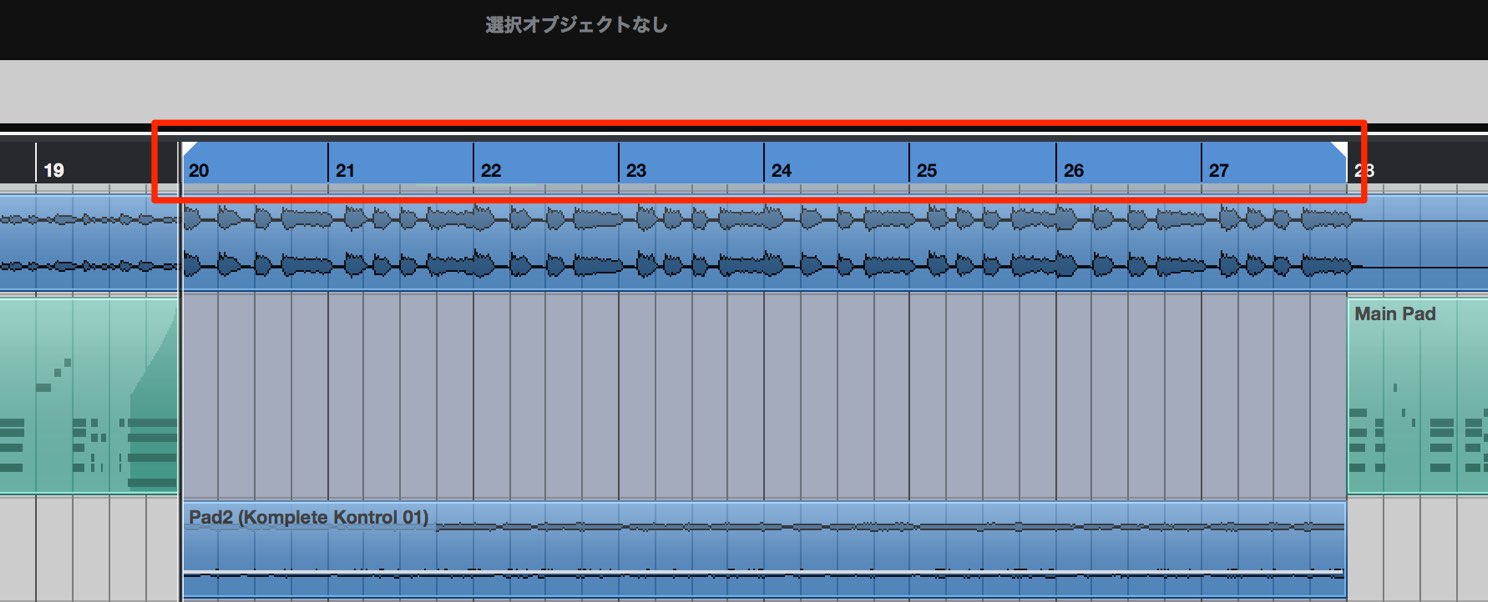Click bar 27 in the ruler
The image size is (1488, 602).
click(1218, 171)
